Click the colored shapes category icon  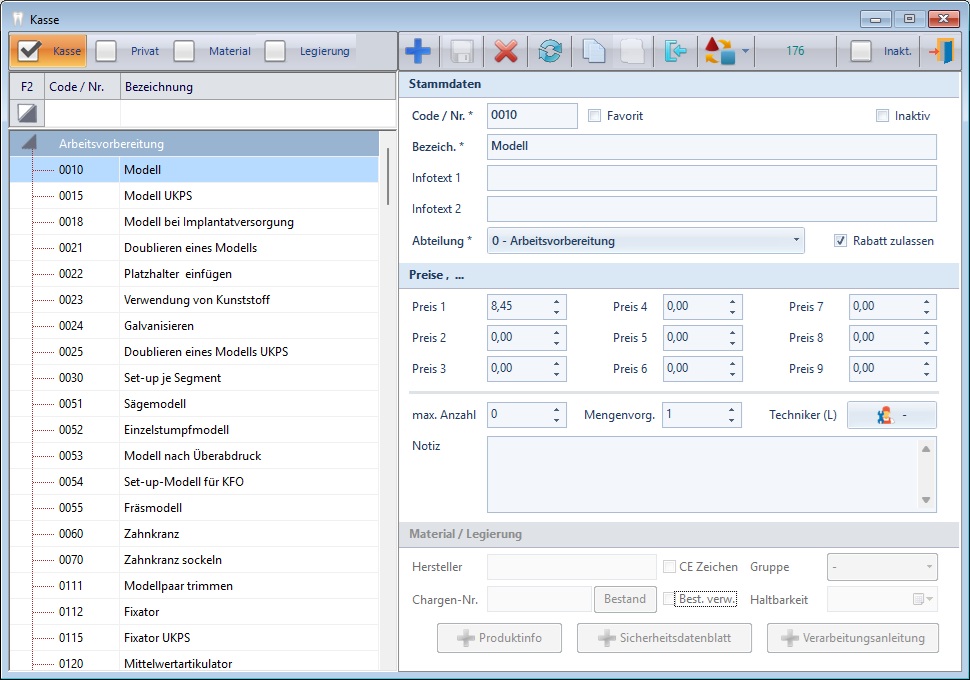pyautogui.click(x=719, y=51)
